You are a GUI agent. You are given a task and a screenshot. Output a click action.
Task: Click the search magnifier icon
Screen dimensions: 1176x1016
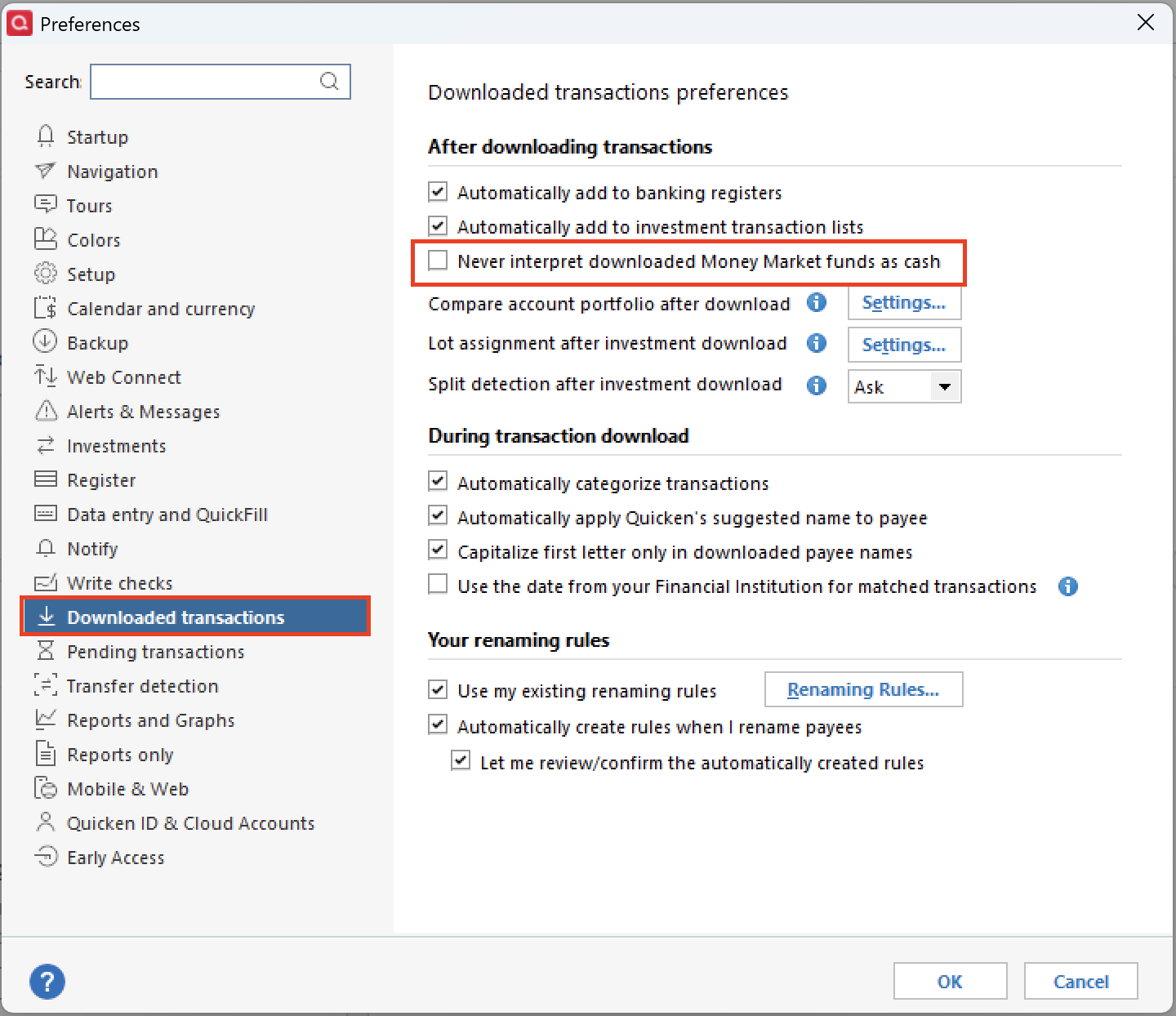pyautogui.click(x=329, y=81)
